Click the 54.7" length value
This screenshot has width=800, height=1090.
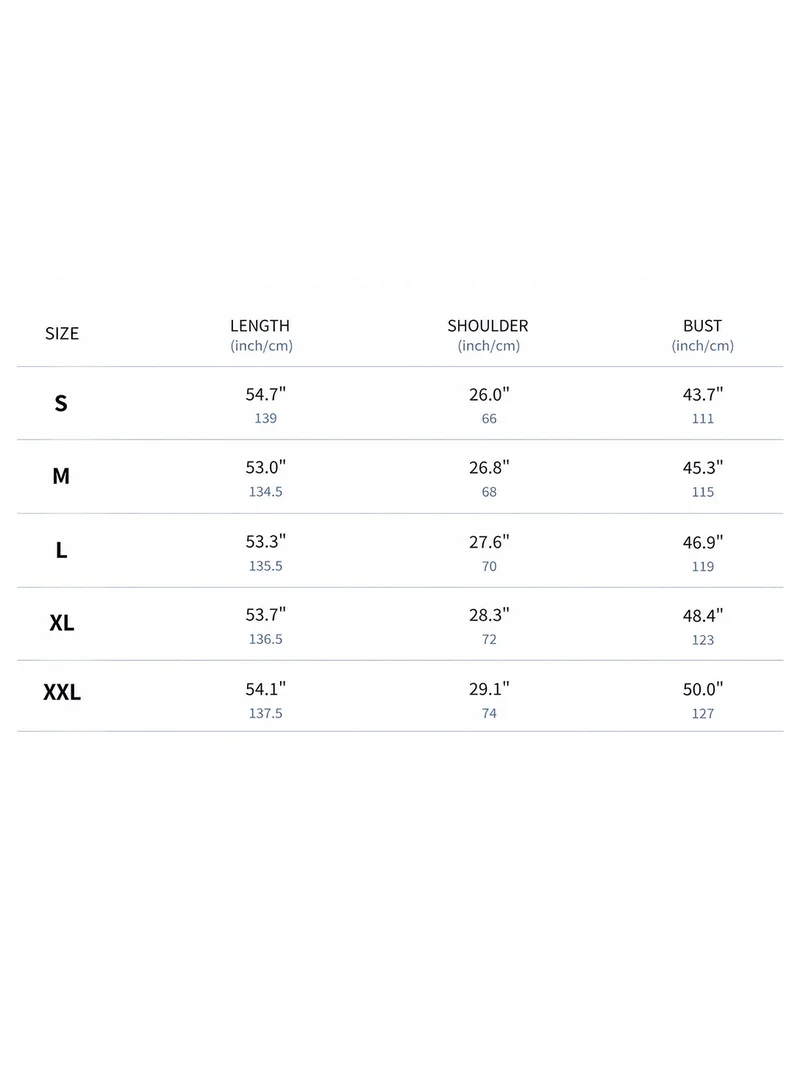[266, 394]
